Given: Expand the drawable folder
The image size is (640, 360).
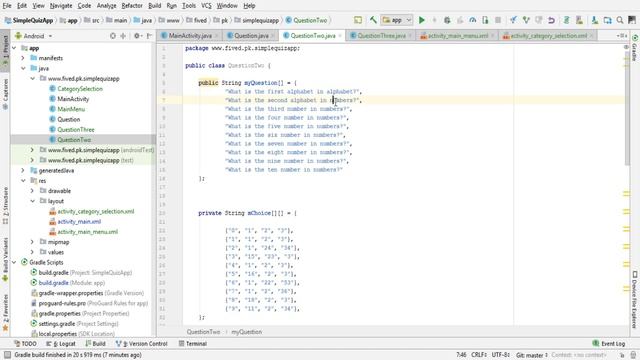Looking at the screenshot, I should (x=32, y=191).
